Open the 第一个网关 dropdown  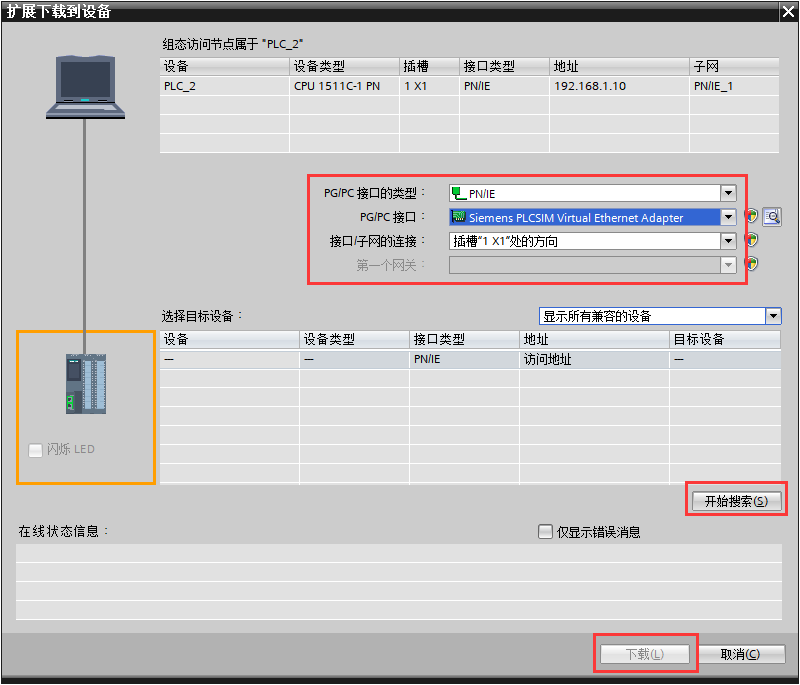pos(728,265)
